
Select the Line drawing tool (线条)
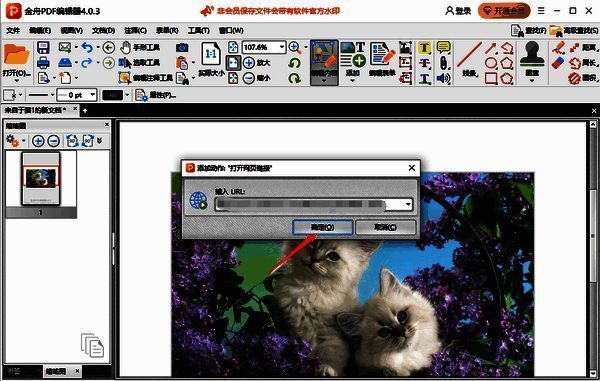tap(470, 59)
